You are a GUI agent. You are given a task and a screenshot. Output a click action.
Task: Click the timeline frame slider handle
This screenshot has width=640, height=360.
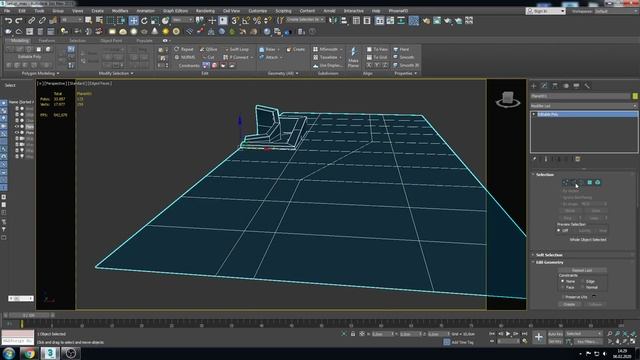[29, 315]
